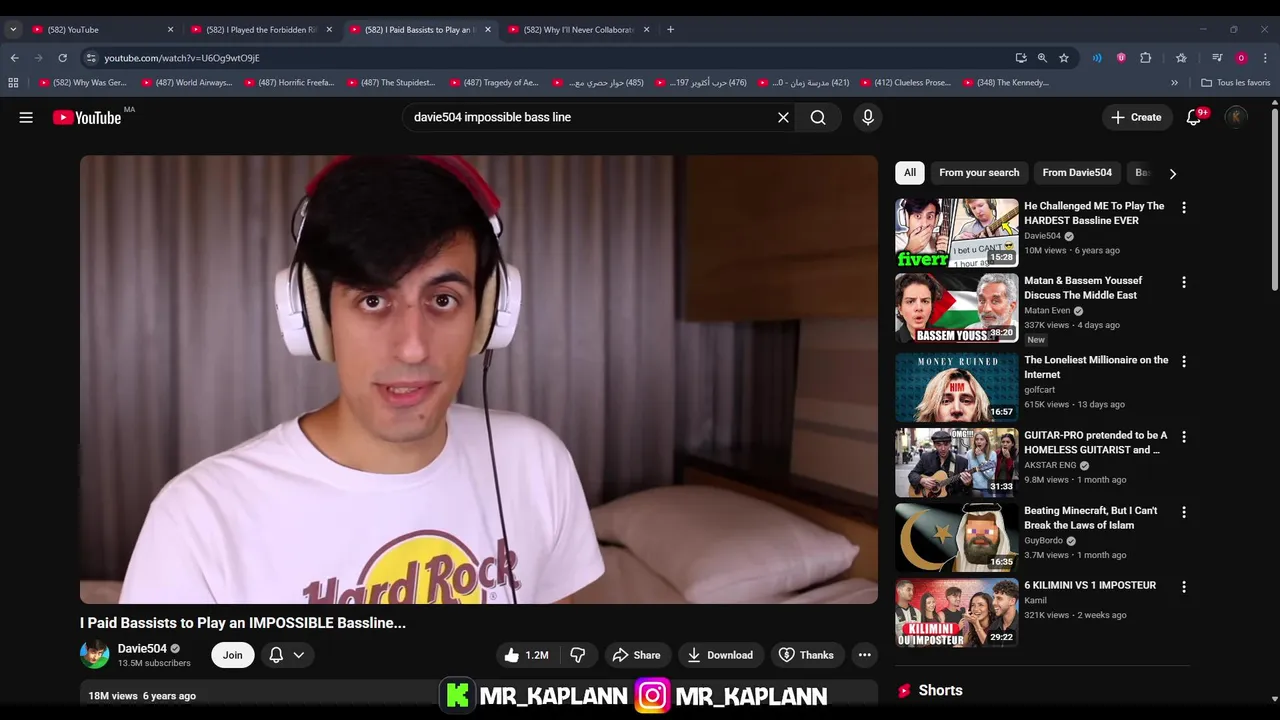Screen dimensions: 1280x720
Task: Open Davie504 channel avatar
Action: click(95, 655)
